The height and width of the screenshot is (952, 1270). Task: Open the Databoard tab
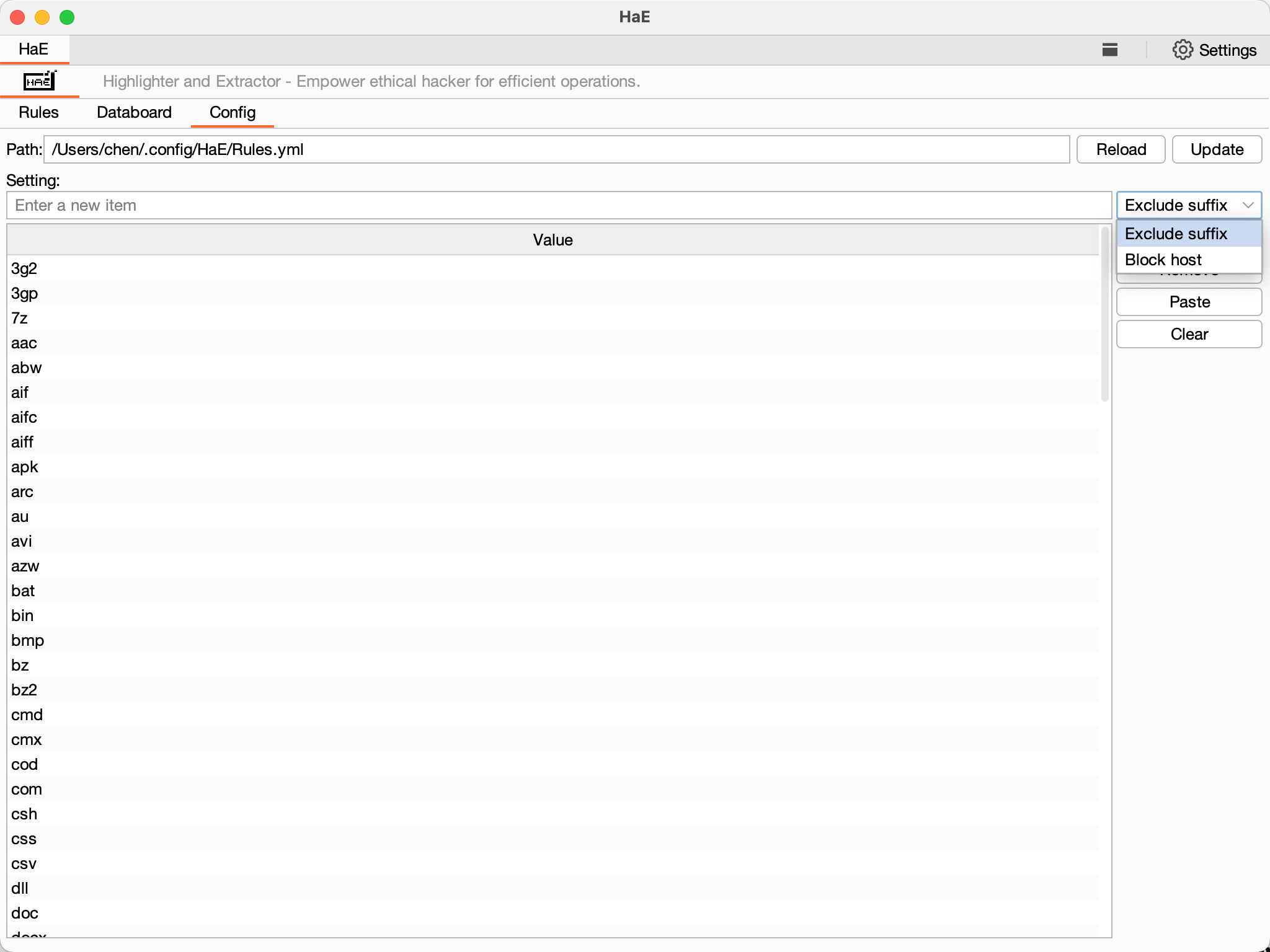coord(134,112)
